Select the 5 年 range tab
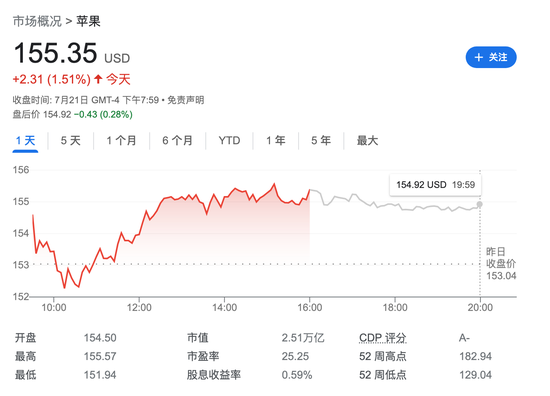550x396 pixels. (321, 141)
